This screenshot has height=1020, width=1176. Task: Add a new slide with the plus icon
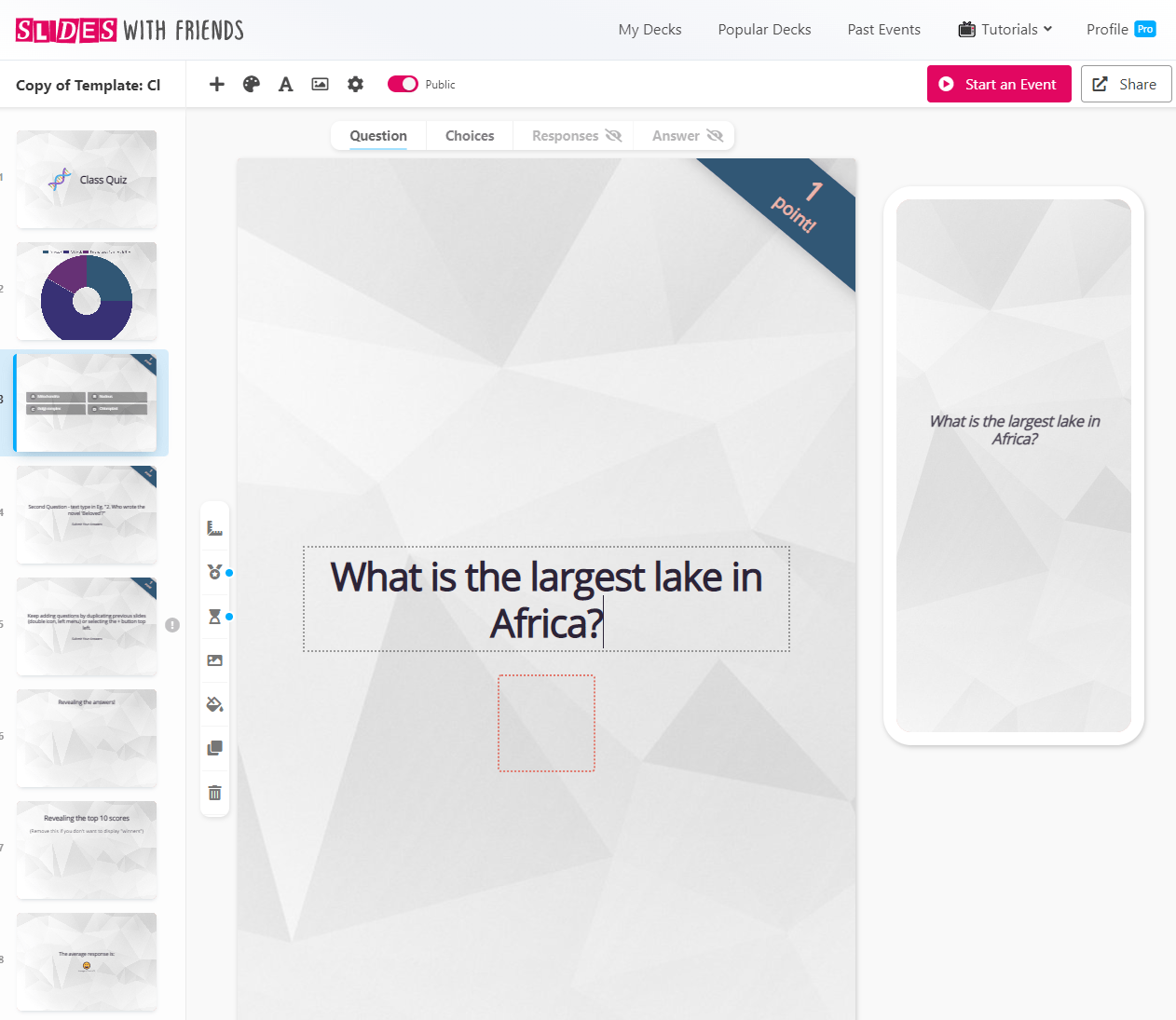tap(216, 84)
